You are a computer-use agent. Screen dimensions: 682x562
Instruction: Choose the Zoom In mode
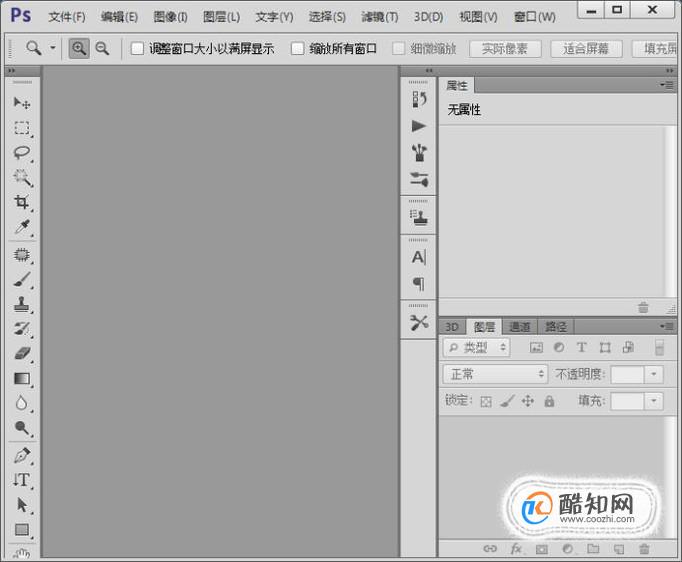pos(79,48)
